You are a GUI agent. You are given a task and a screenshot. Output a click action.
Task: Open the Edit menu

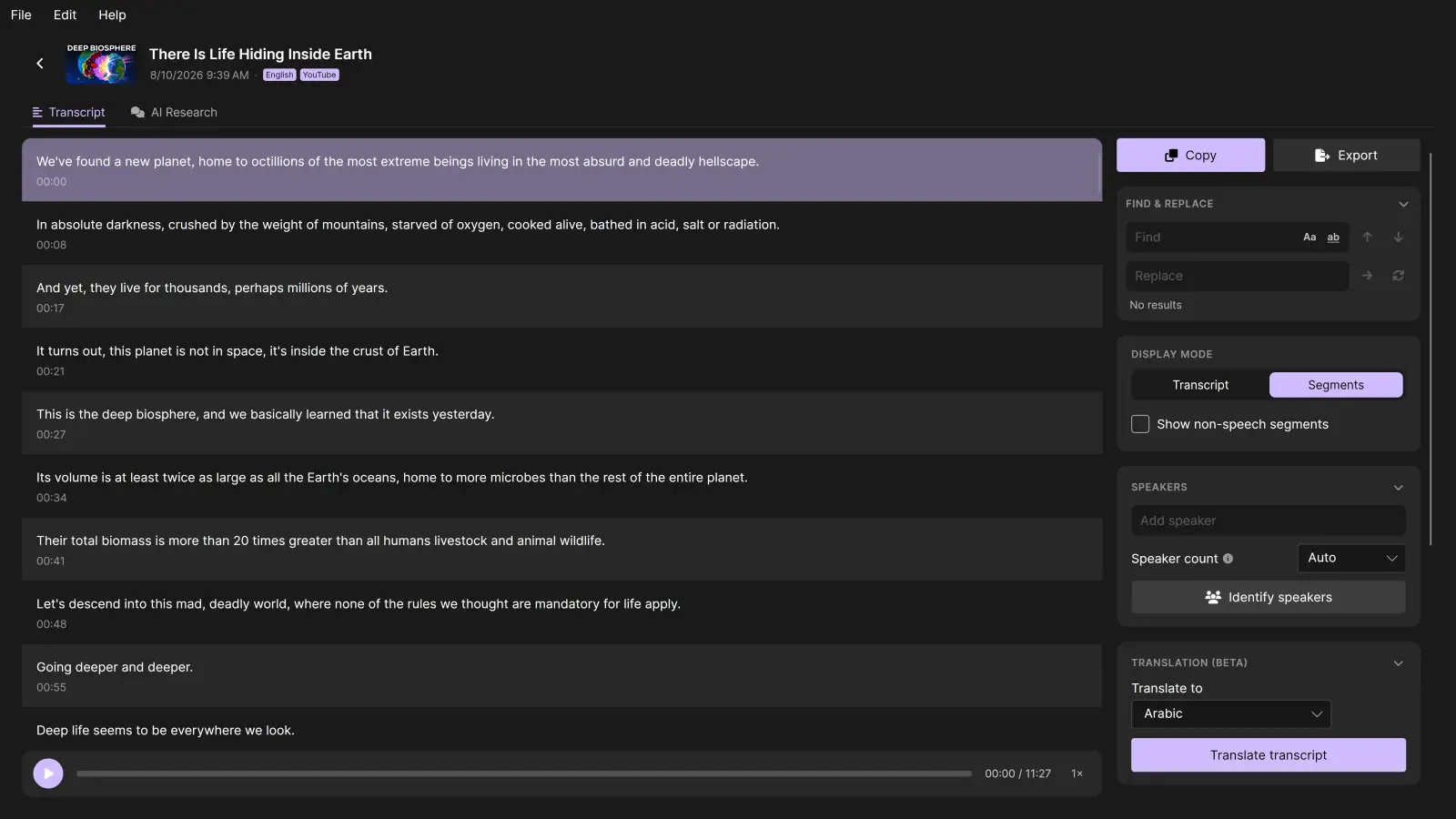tap(65, 15)
